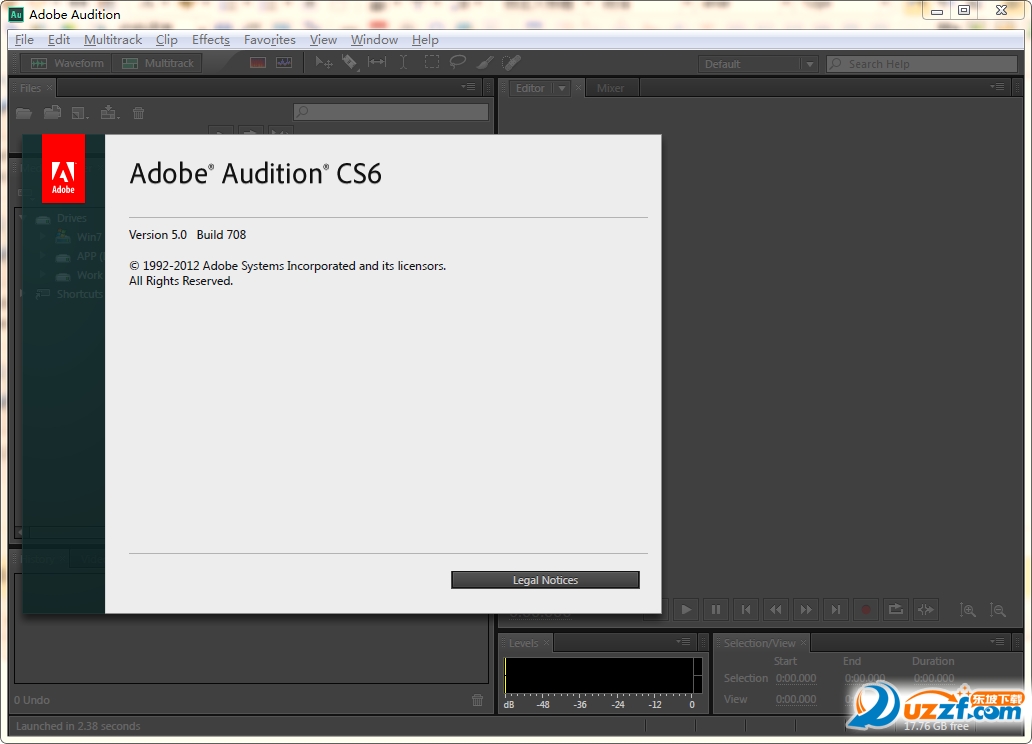The height and width of the screenshot is (744, 1032).
Task: Click the Zoom Out amplitude icon
Action: point(998,610)
